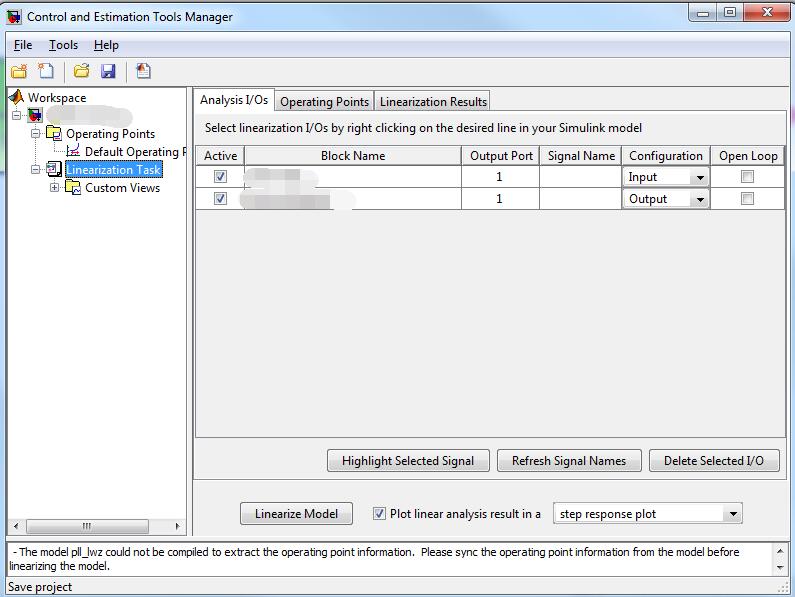The width and height of the screenshot is (795, 597).
Task: Collapse the model node under Workspace
Action: coord(17,115)
